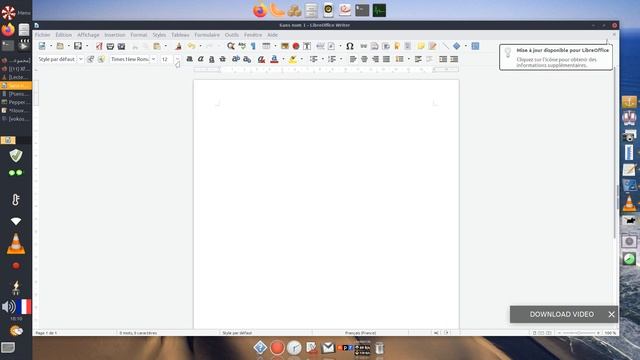This screenshot has width=640, height=360.
Task: Expand the Highlighting Color dropdown arrow
Action: (x=301, y=59)
